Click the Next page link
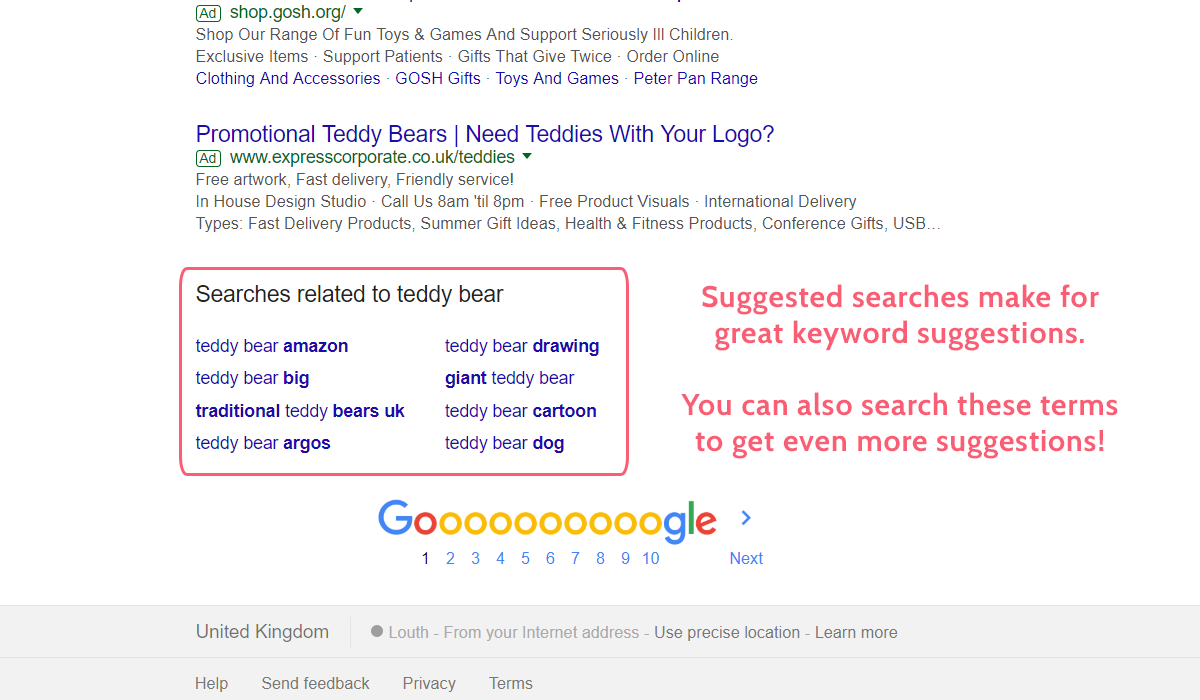The width and height of the screenshot is (1200, 700). [x=746, y=558]
